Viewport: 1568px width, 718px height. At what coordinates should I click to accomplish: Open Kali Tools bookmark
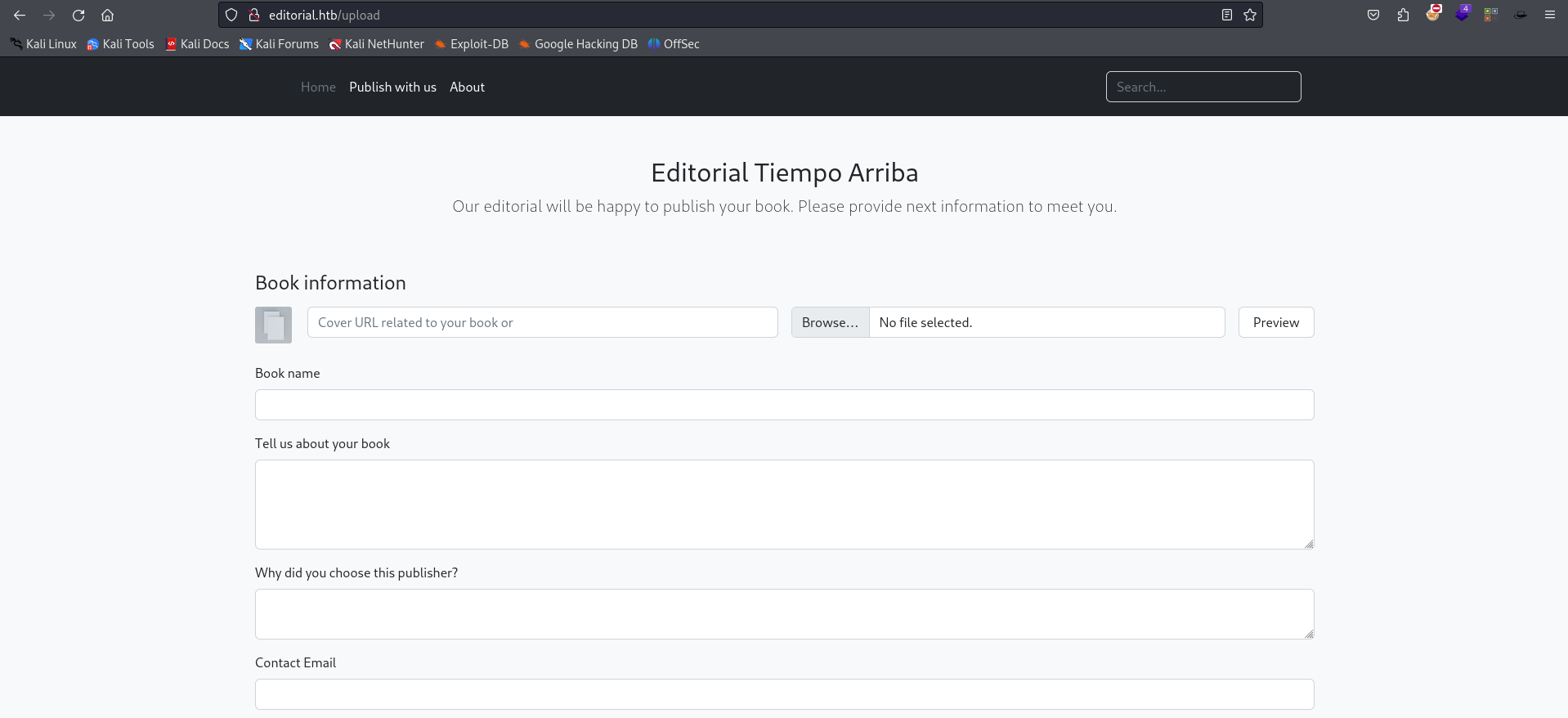pos(120,44)
